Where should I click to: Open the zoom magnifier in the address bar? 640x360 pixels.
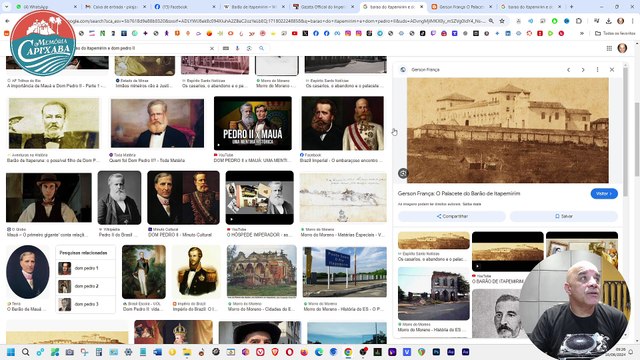[x=491, y=21]
